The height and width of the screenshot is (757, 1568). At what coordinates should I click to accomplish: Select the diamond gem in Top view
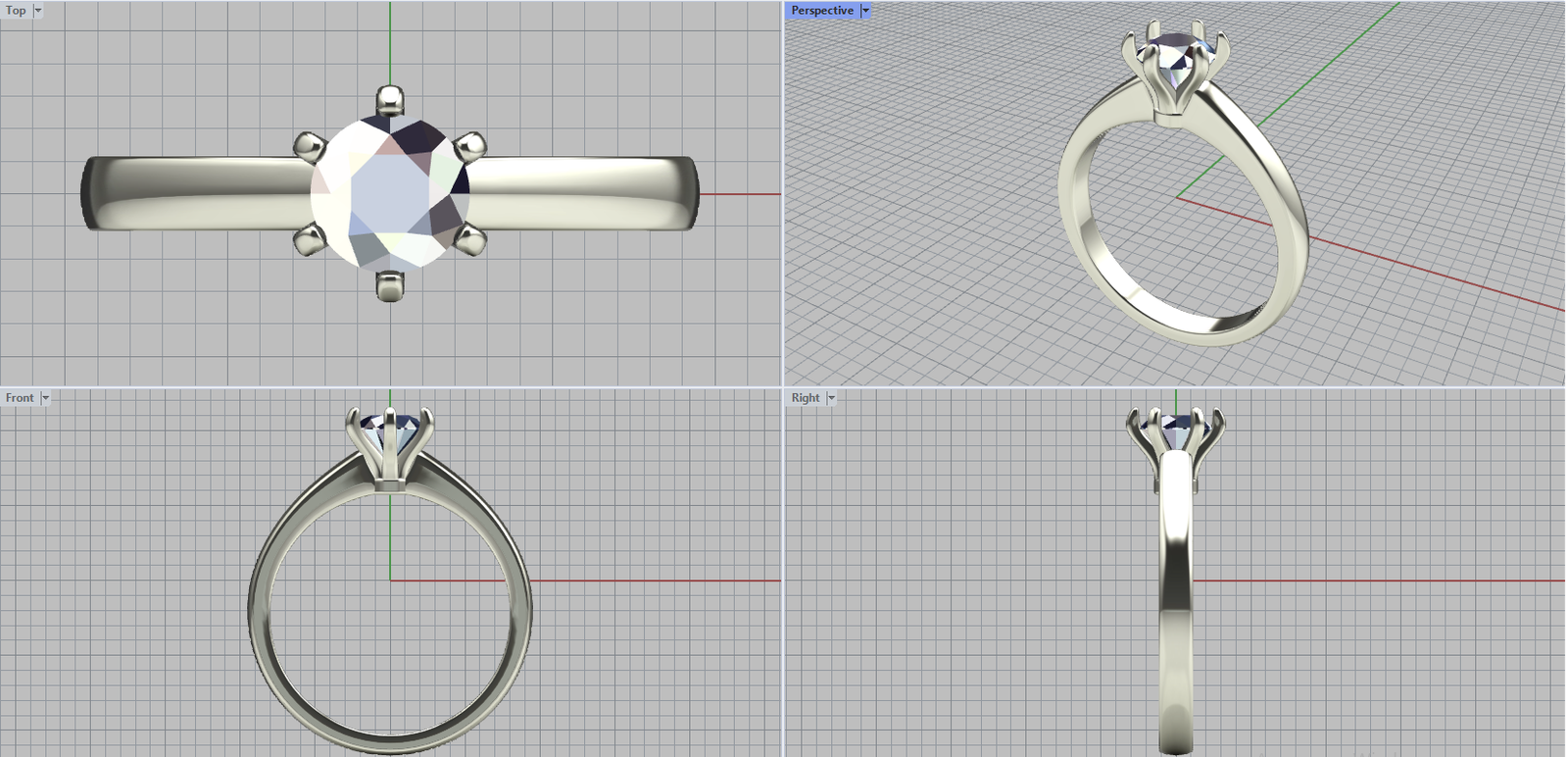click(390, 192)
